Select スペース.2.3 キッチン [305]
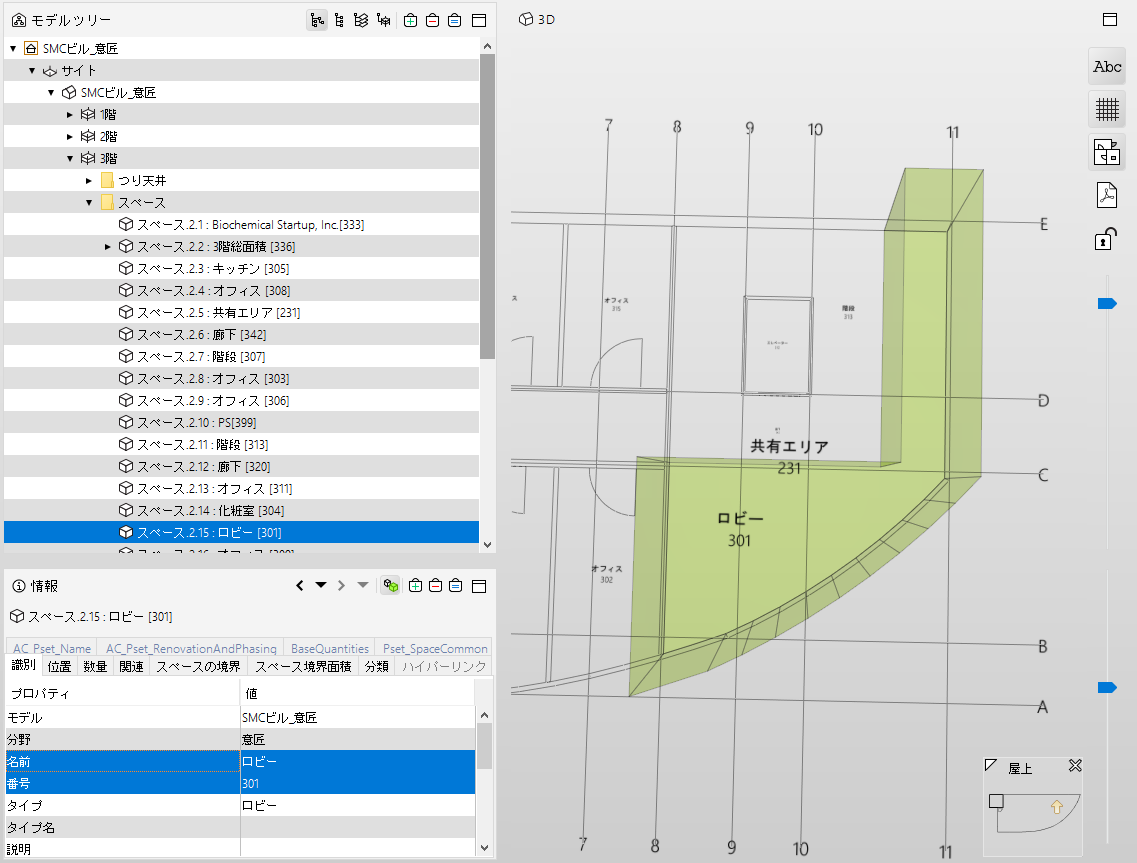This screenshot has width=1137, height=863. coord(241,268)
